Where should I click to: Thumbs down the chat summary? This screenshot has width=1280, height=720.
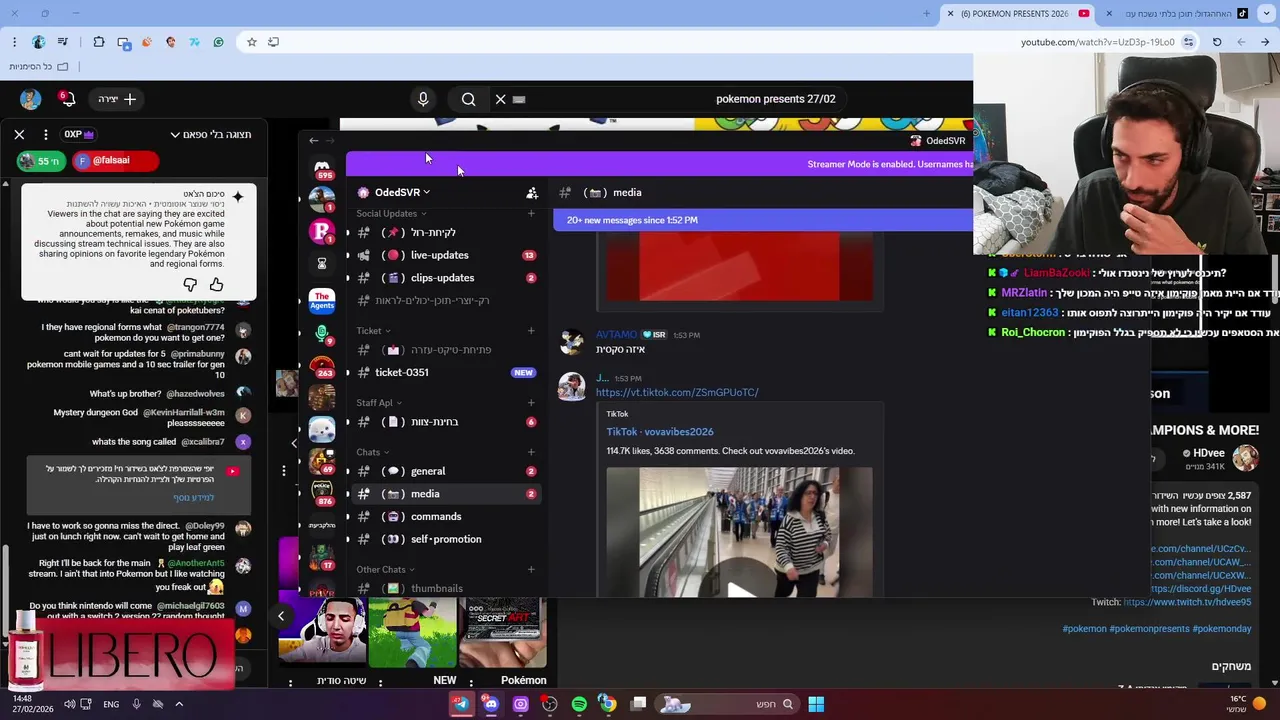pos(190,285)
